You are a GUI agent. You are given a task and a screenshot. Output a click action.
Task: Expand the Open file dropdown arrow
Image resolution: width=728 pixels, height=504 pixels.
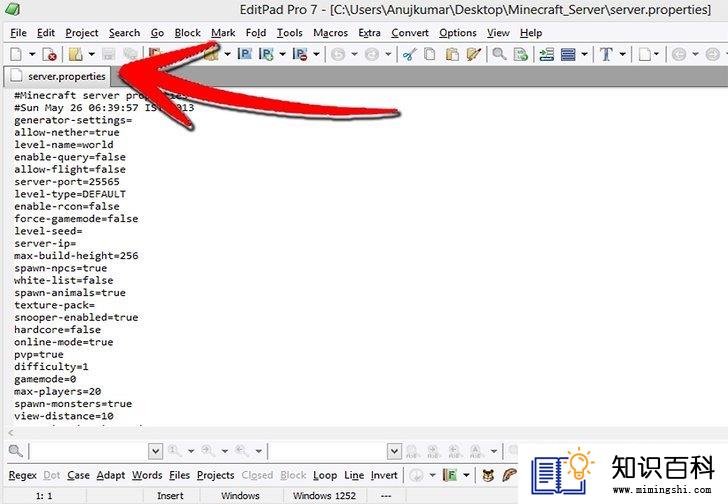pyautogui.click(x=91, y=54)
